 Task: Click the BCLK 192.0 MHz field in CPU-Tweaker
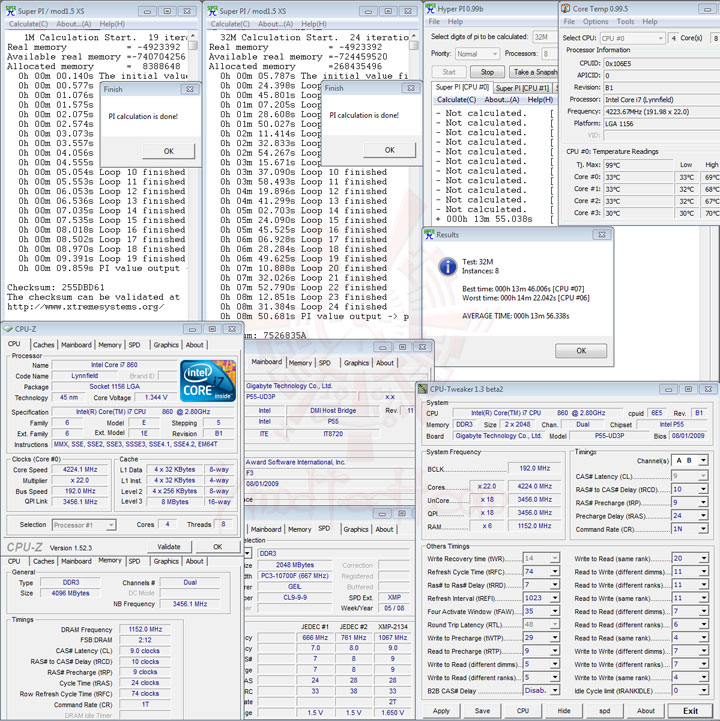(x=535, y=468)
